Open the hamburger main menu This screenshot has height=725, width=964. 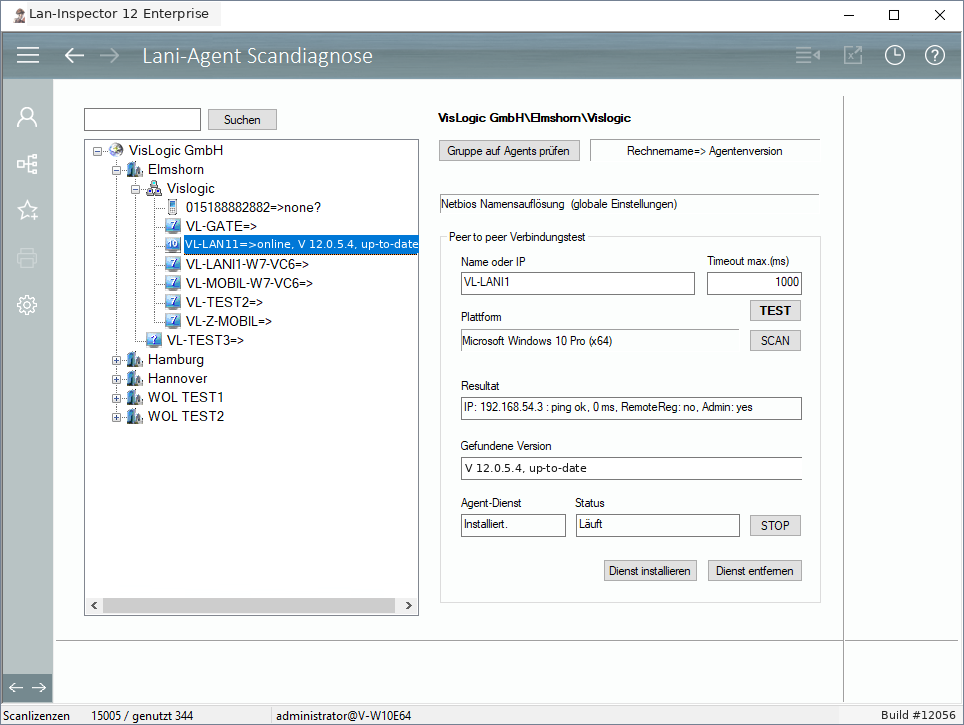(28, 55)
